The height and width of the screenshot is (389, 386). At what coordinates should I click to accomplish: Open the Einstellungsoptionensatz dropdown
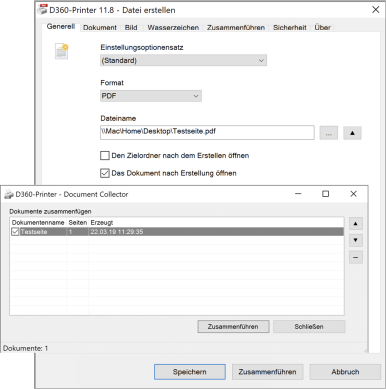(x=183, y=60)
